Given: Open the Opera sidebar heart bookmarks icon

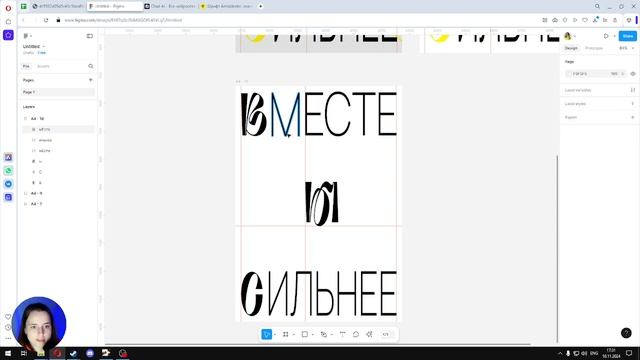Looking at the screenshot, I should pos(8,317).
